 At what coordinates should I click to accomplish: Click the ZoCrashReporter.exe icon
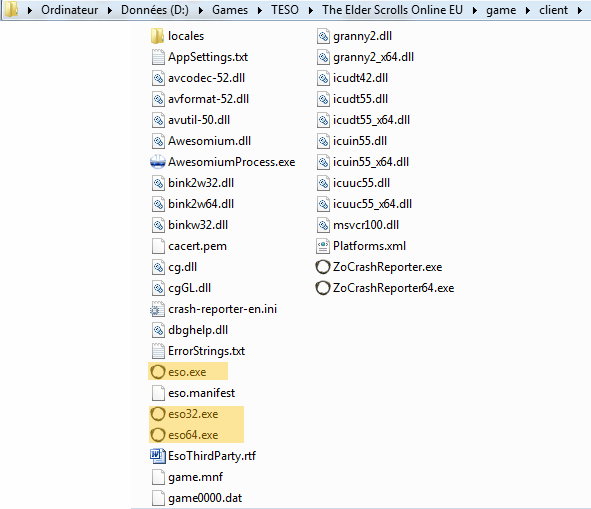pos(323,267)
